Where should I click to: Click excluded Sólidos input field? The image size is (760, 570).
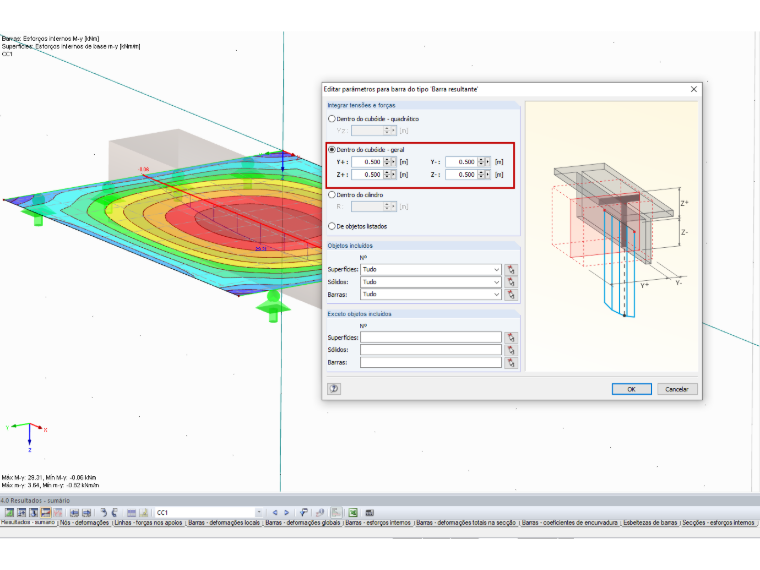[x=430, y=350]
